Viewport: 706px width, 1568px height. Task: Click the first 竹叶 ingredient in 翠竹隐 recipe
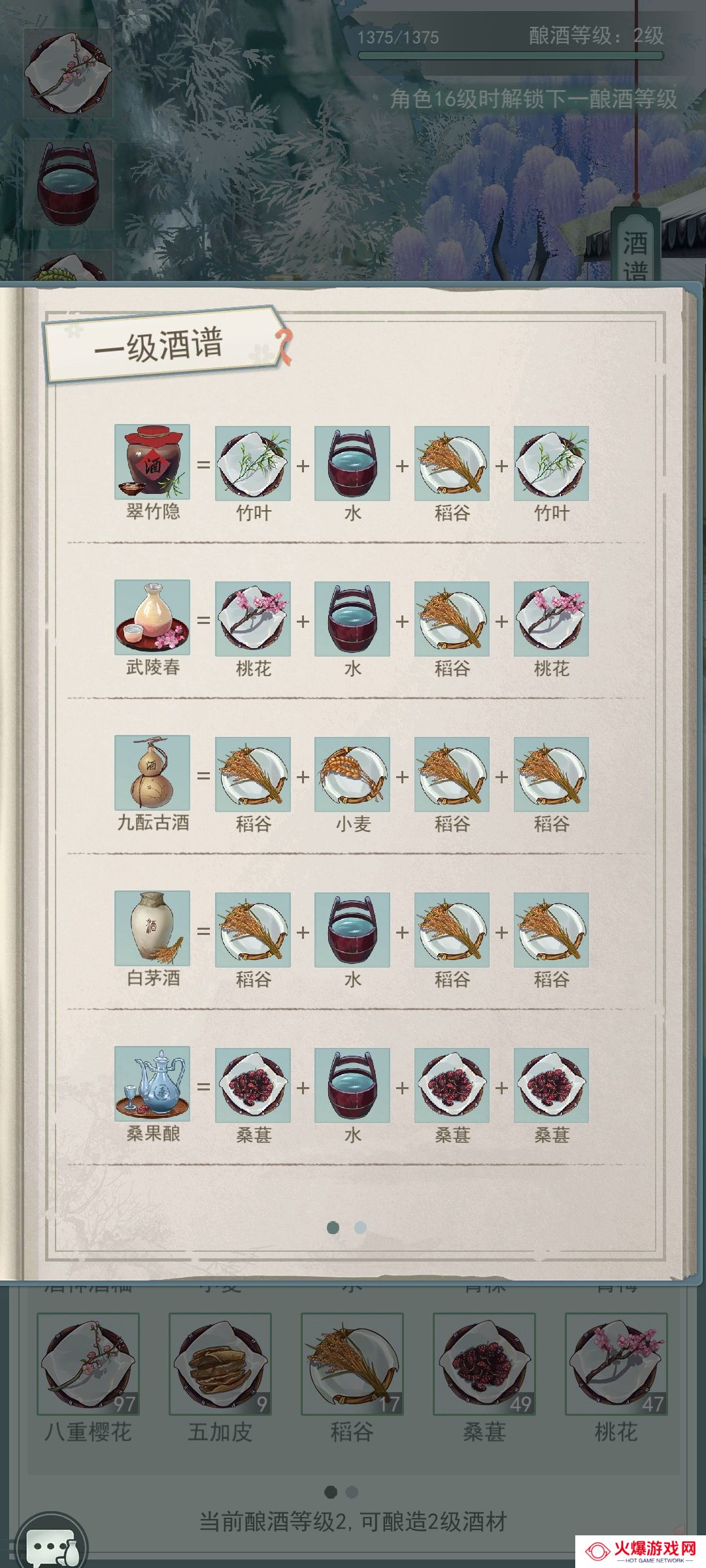coord(253,464)
